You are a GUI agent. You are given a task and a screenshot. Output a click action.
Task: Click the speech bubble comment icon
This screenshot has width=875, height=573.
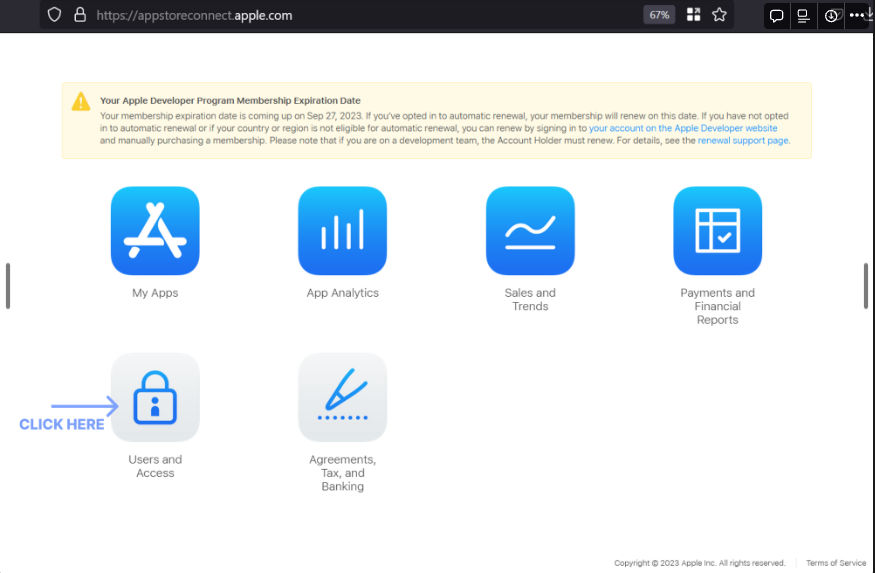[776, 16]
